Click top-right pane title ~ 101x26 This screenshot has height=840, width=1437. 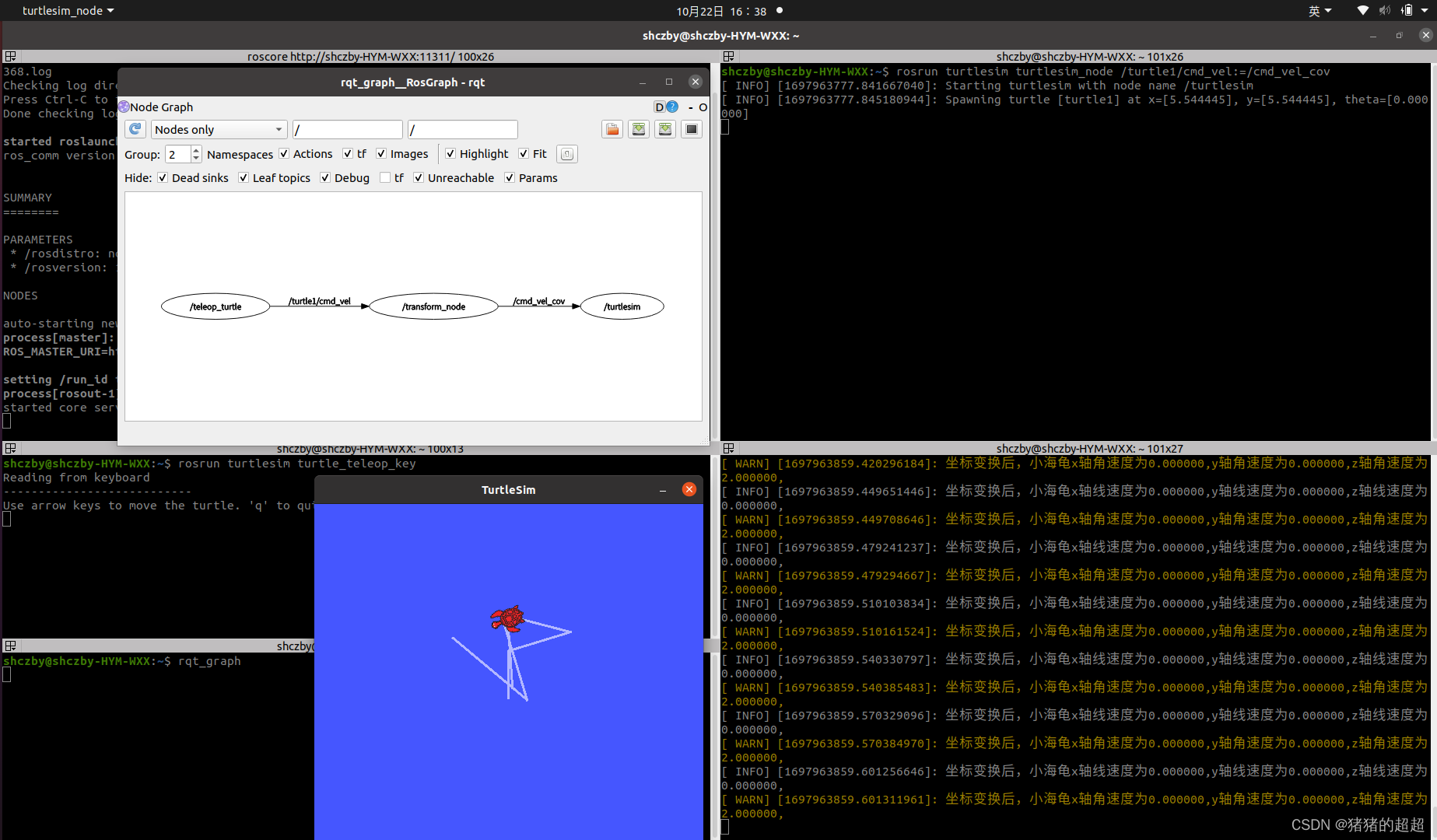point(1089,57)
